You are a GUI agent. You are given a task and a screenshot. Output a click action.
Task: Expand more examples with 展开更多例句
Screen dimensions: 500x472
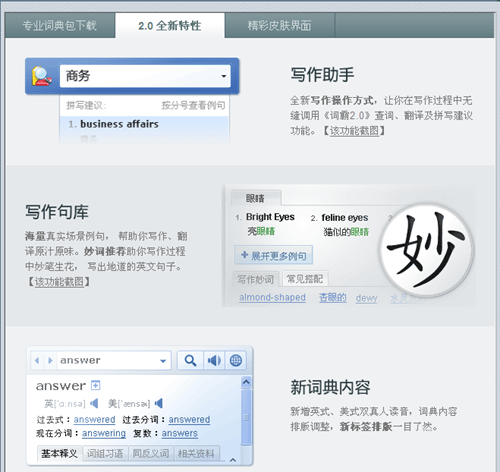(x=274, y=255)
